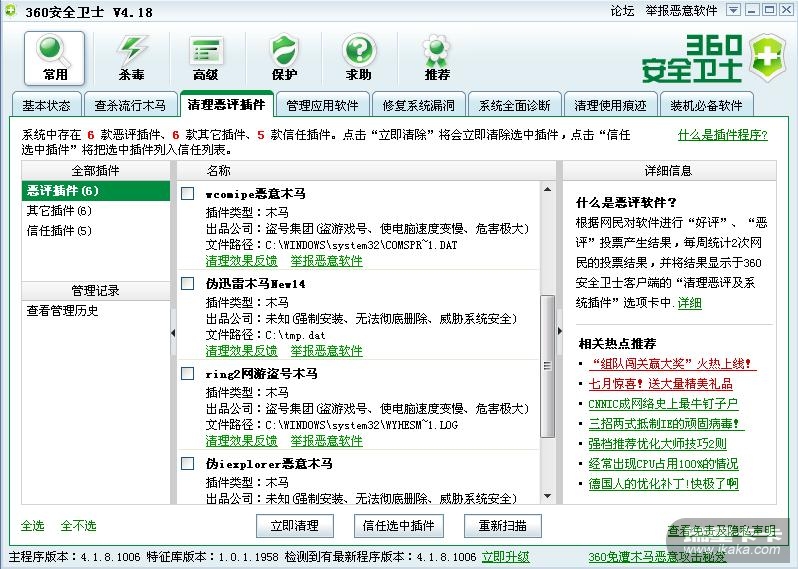
Task: Click 清理效果反馈 under wcomipe恶意木马
Action: pos(241,261)
